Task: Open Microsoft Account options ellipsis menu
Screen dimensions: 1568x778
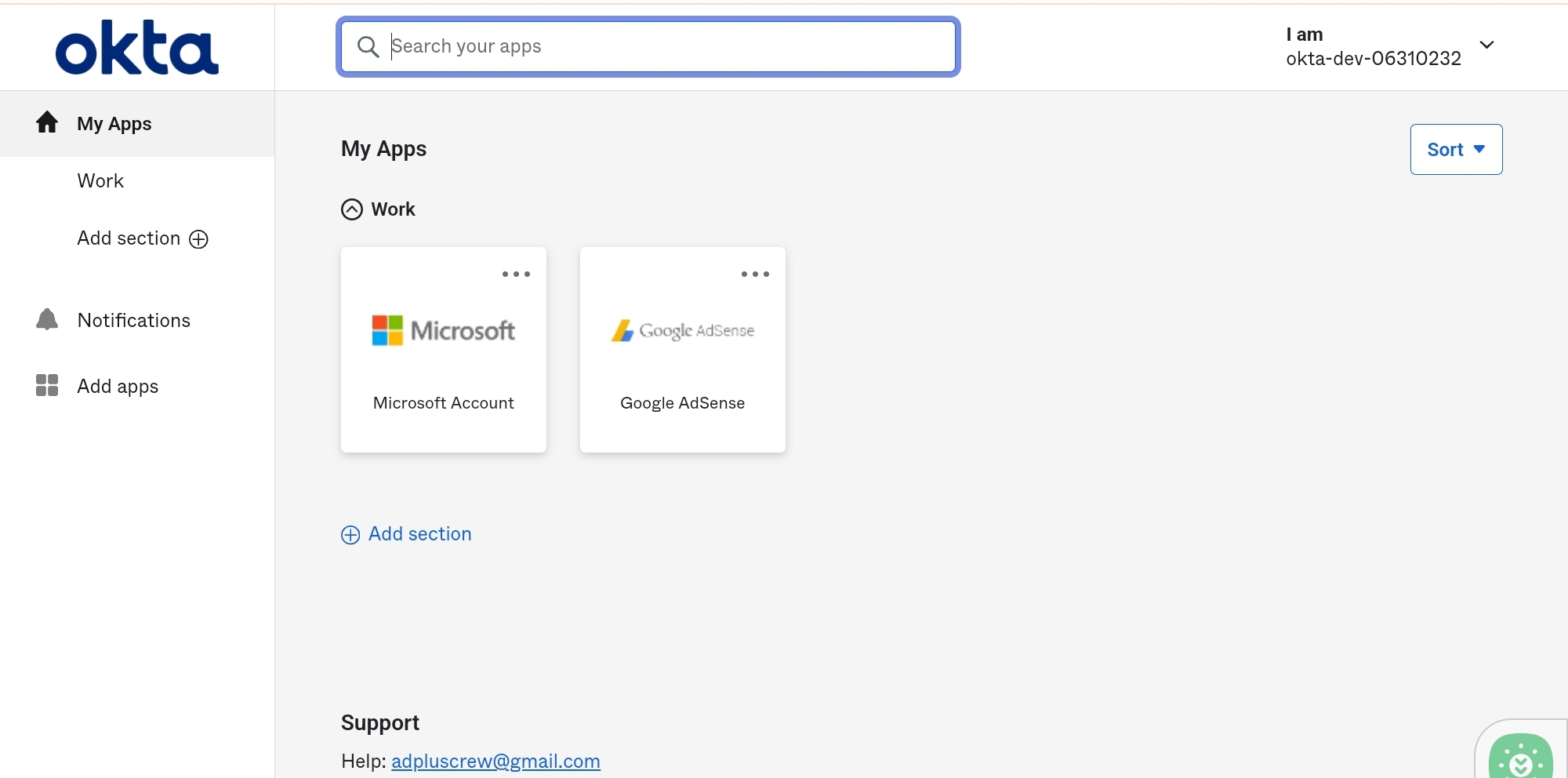Action: click(516, 274)
